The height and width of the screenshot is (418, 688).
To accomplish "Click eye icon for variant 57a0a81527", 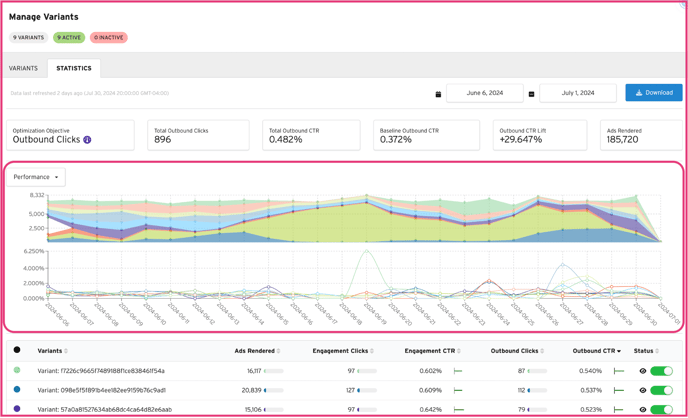I will (x=643, y=409).
